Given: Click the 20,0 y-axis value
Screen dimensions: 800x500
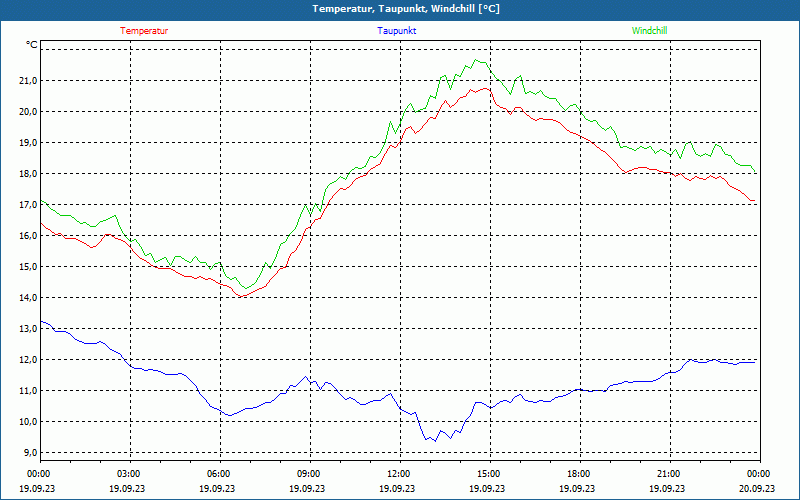Looking at the screenshot, I should (x=29, y=112).
